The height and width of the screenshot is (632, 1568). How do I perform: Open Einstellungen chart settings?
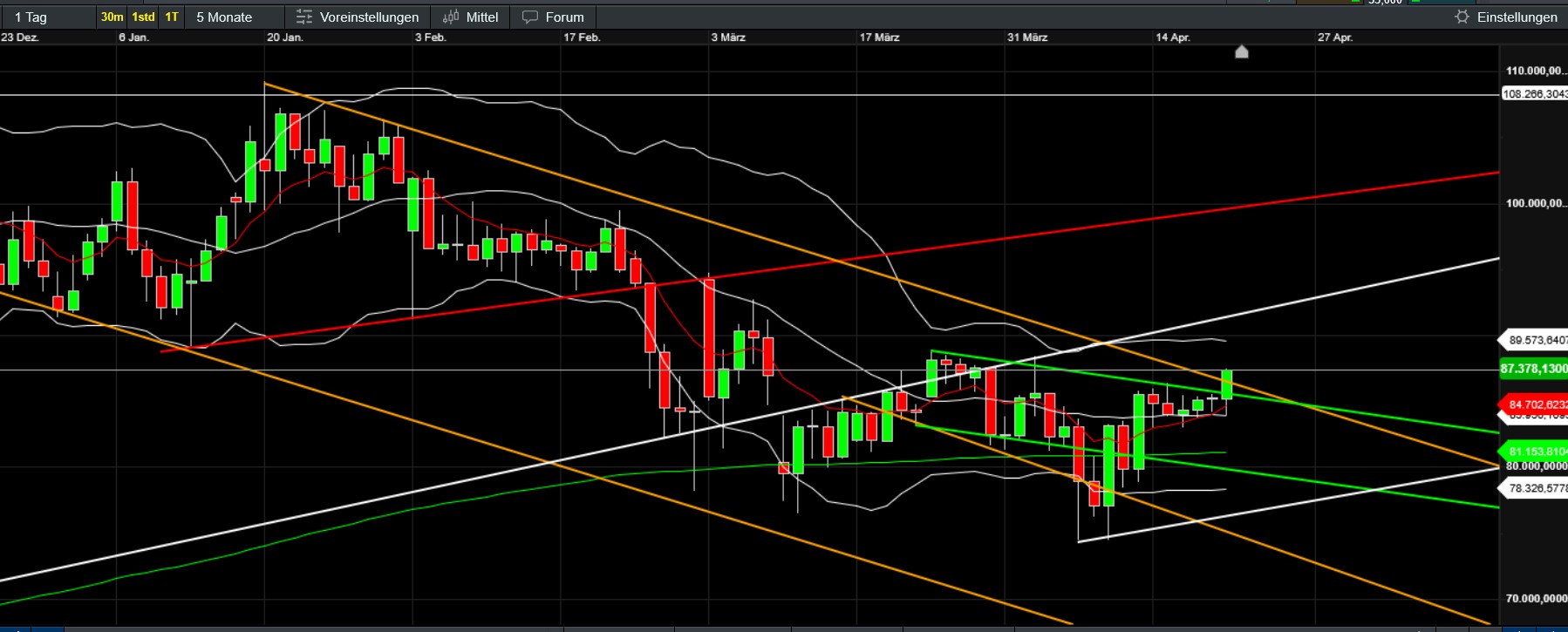[x=1506, y=17]
